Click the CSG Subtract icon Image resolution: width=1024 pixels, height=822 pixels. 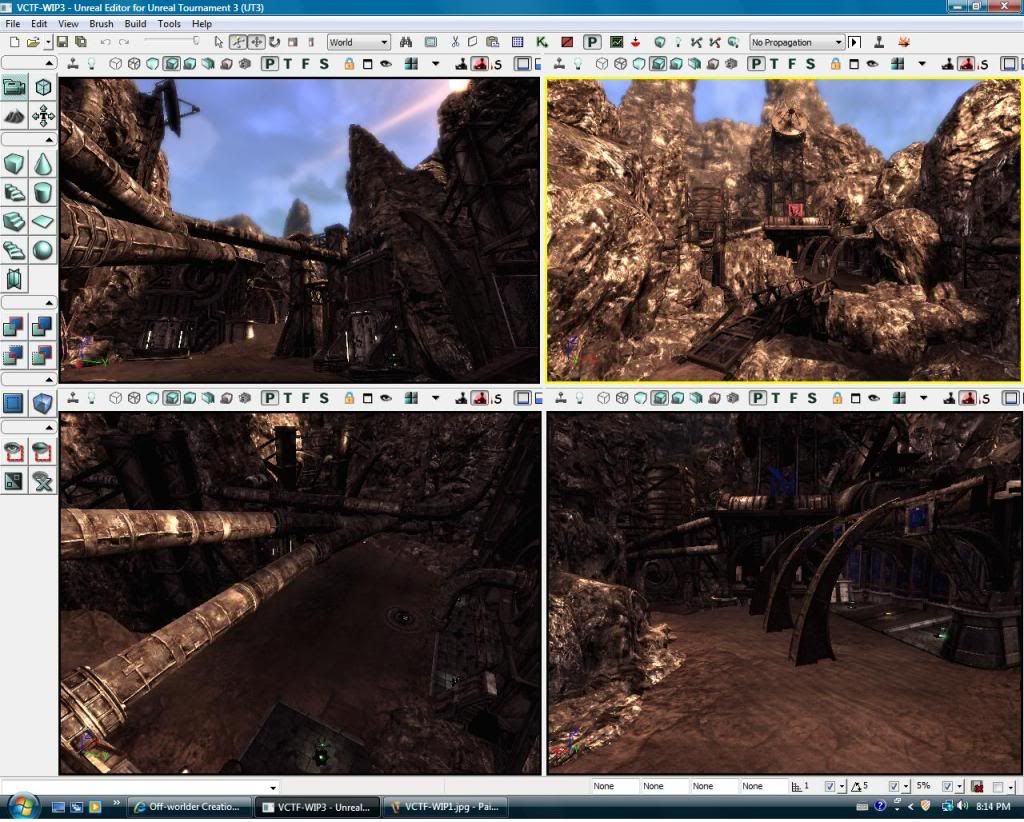43,326
